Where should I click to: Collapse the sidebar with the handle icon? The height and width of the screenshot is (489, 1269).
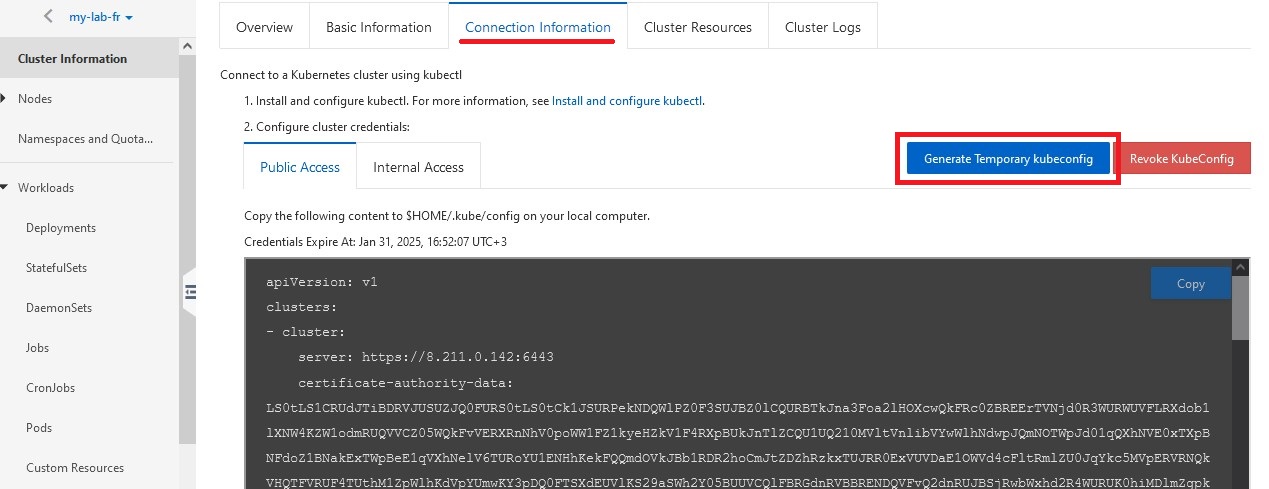click(190, 292)
